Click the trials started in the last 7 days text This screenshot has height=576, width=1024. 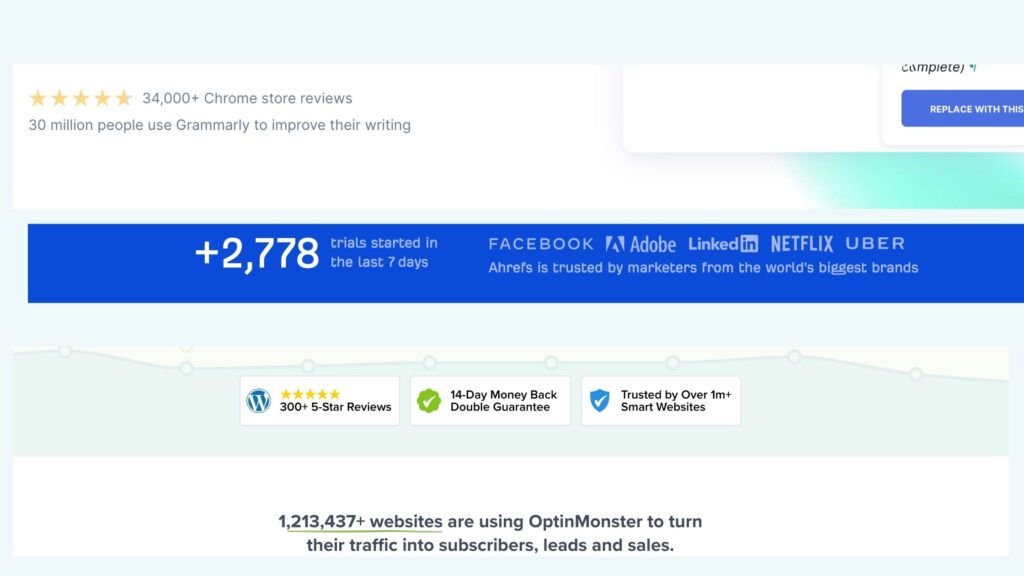click(x=384, y=253)
